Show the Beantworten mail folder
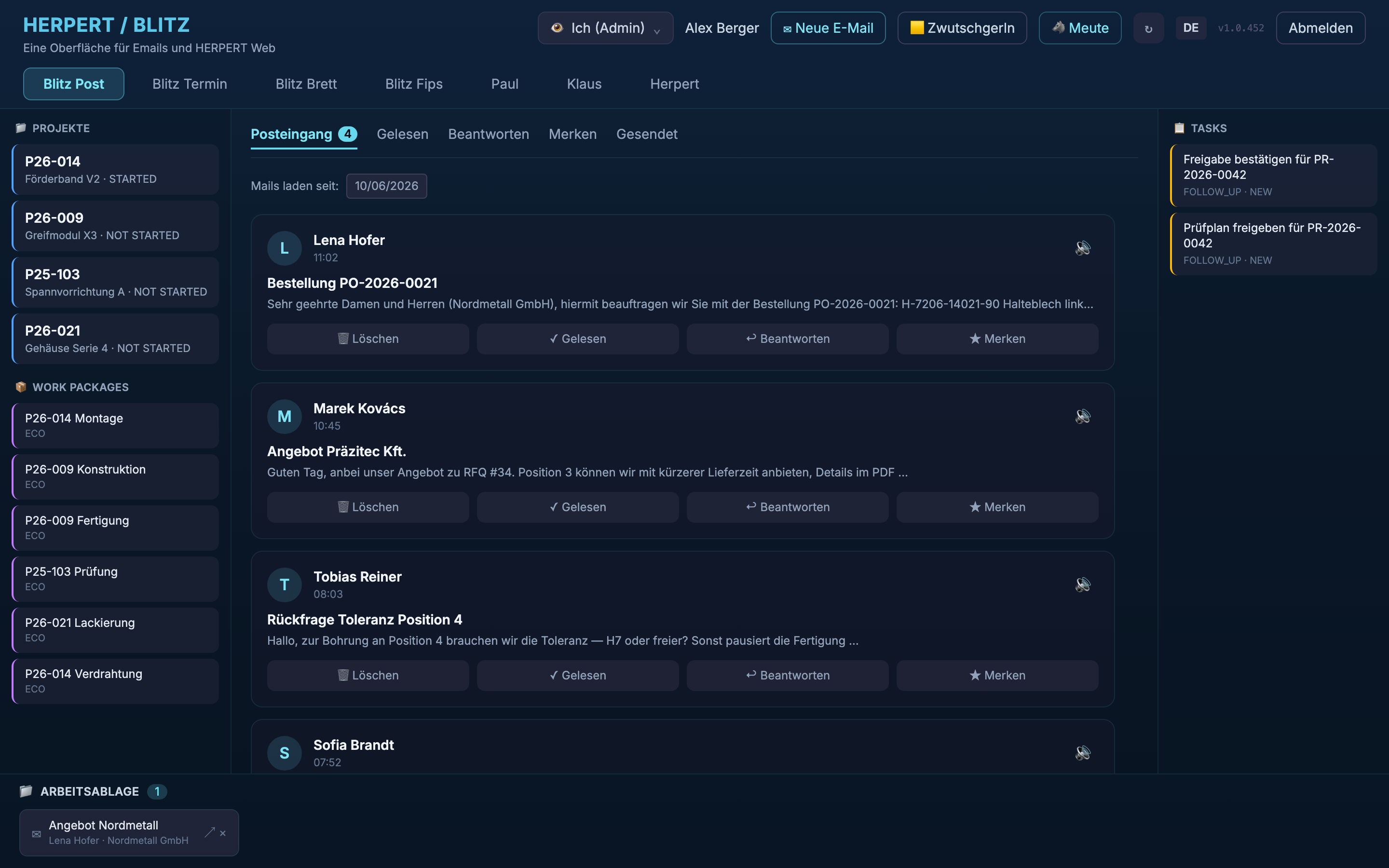The width and height of the screenshot is (1389, 868). coord(489,135)
